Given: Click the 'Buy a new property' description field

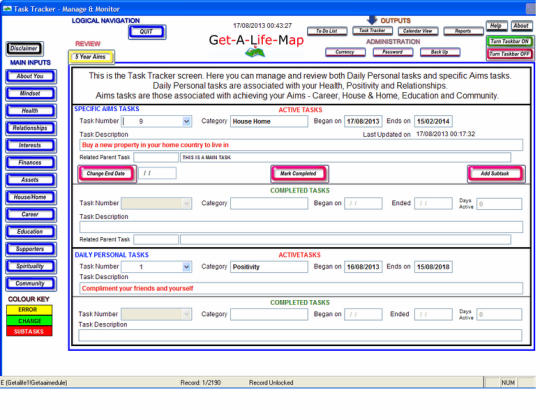Looking at the screenshot, I should [x=301, y=145].
